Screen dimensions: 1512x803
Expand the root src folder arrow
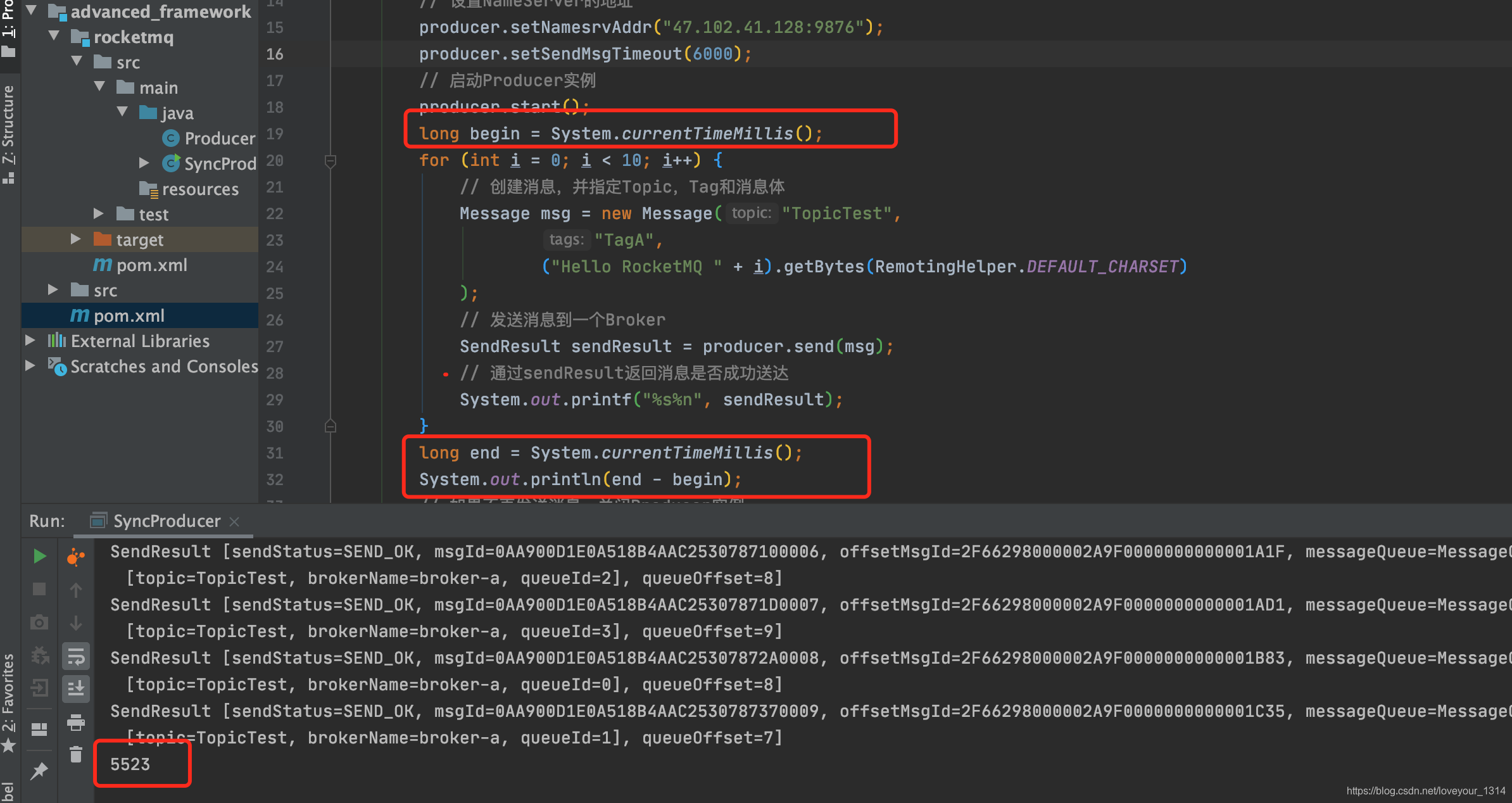[53, 290]
